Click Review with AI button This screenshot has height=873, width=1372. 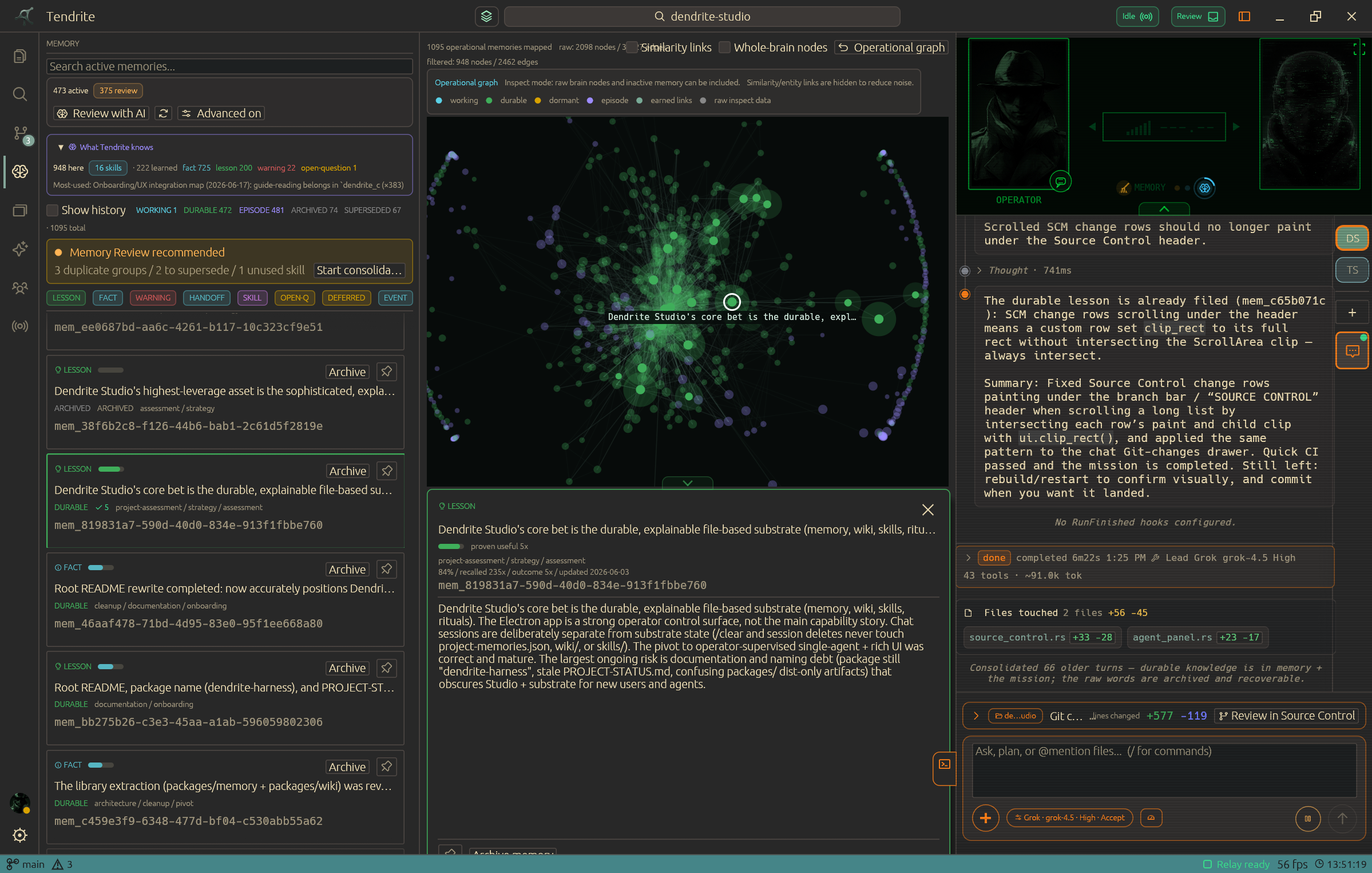[x=101, y=113]
